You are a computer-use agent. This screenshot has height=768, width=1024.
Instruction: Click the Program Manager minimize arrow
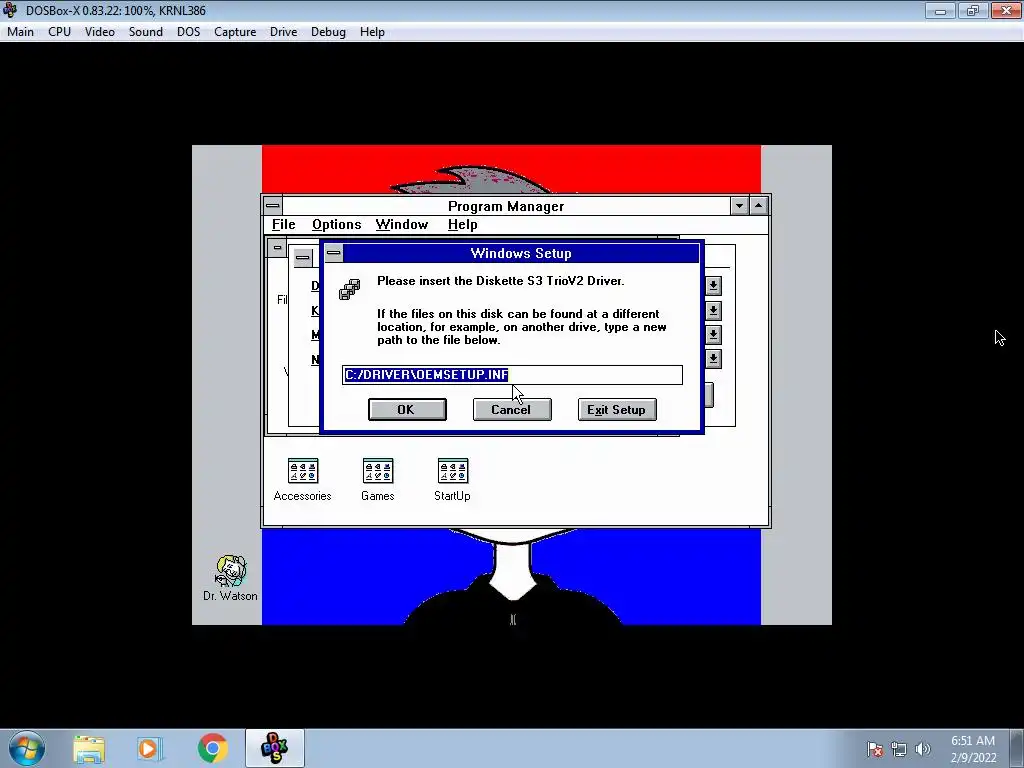[739, 206]
